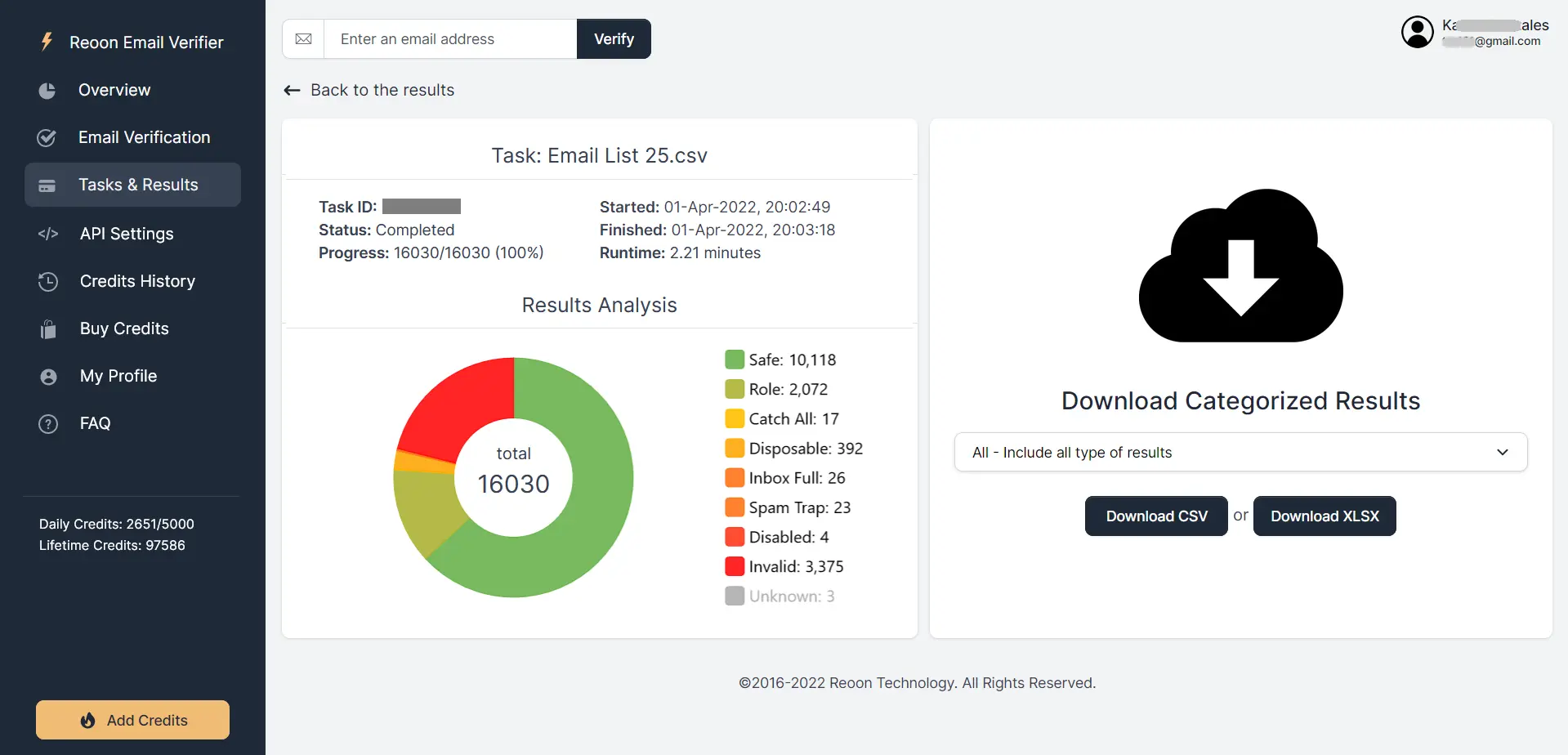This screenshot has height=755, width=1568.
Task: Click the Download CSV button
Action: coord(1155,516)
